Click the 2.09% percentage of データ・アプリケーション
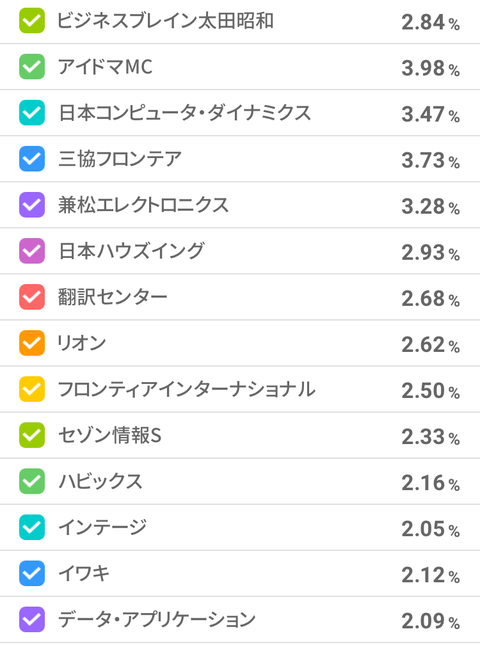The image size is (480, 645). 430,621
